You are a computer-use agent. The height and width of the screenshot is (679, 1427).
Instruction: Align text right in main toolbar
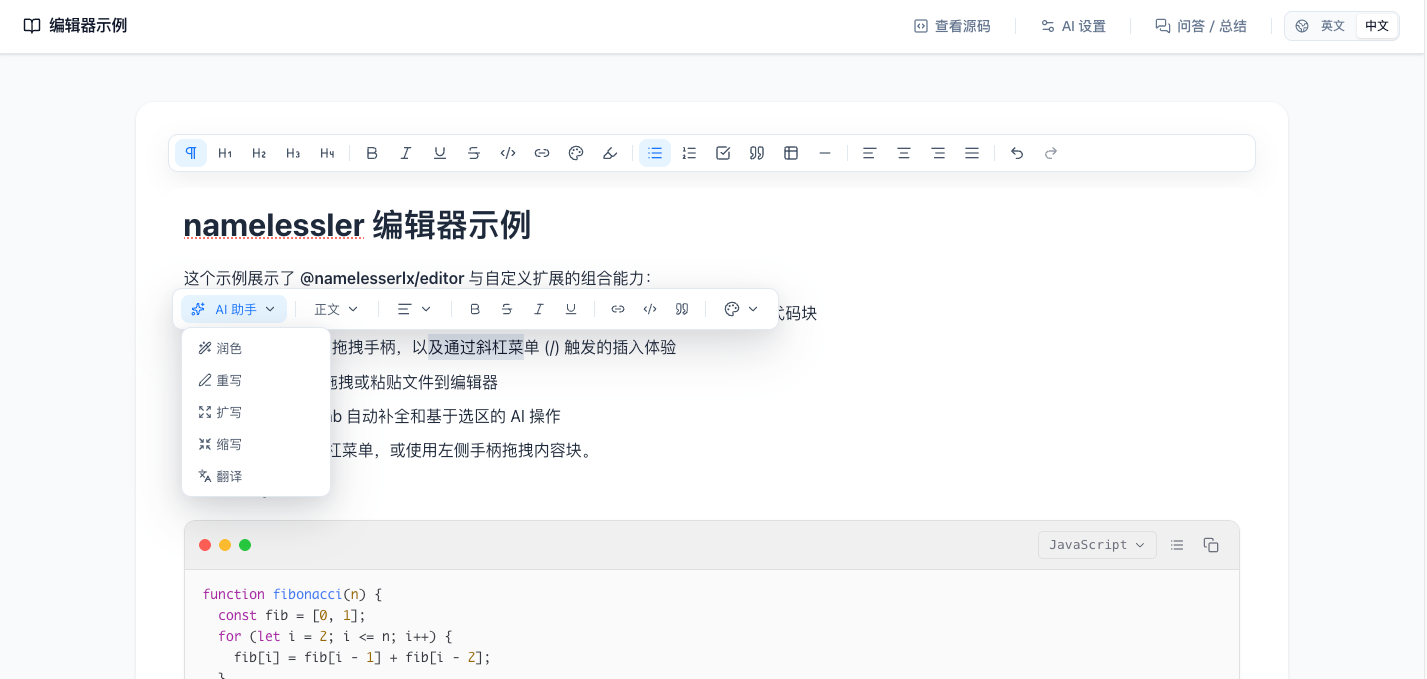[x=938, y=153]
